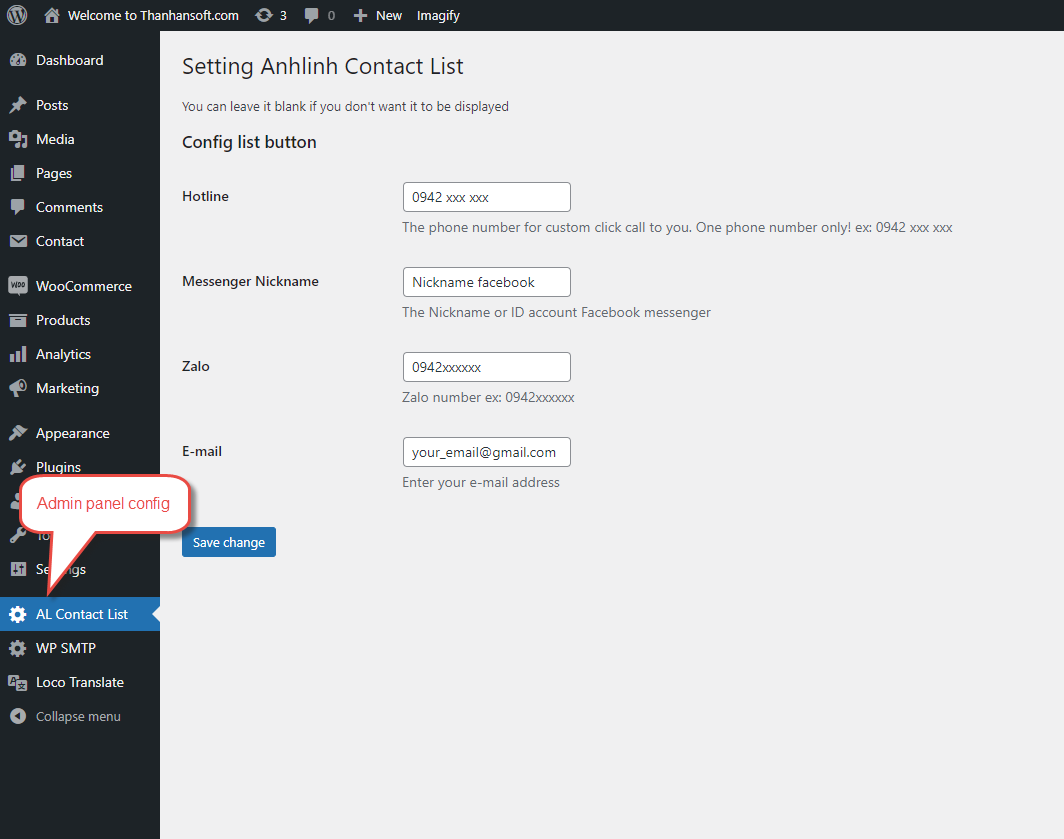
Task: Focus the Hotline phone number field
Action: (x=487, y=197)
